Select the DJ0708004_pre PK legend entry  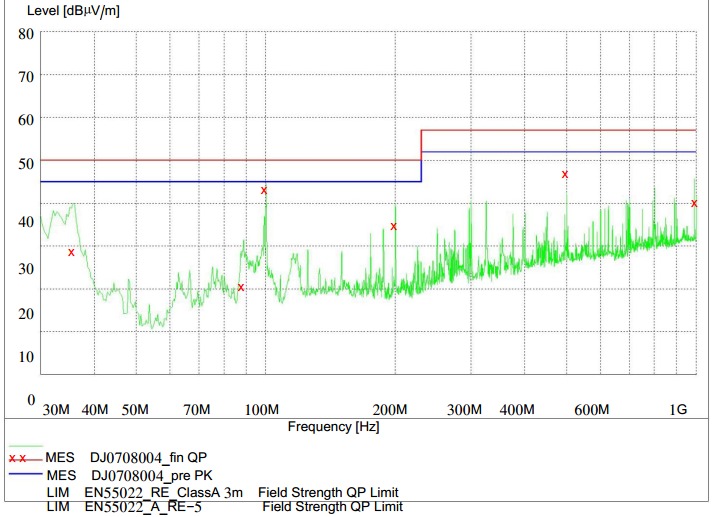click(x=151, y=475)
